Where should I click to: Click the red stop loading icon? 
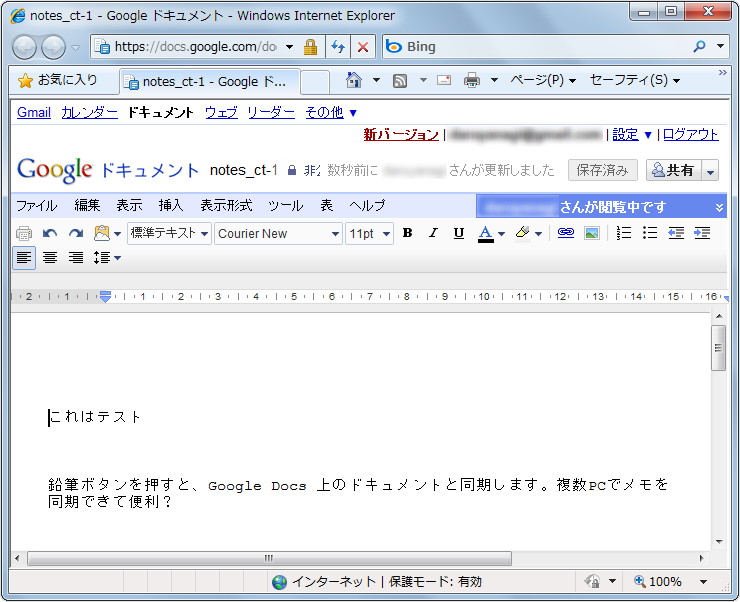[363, 47]
